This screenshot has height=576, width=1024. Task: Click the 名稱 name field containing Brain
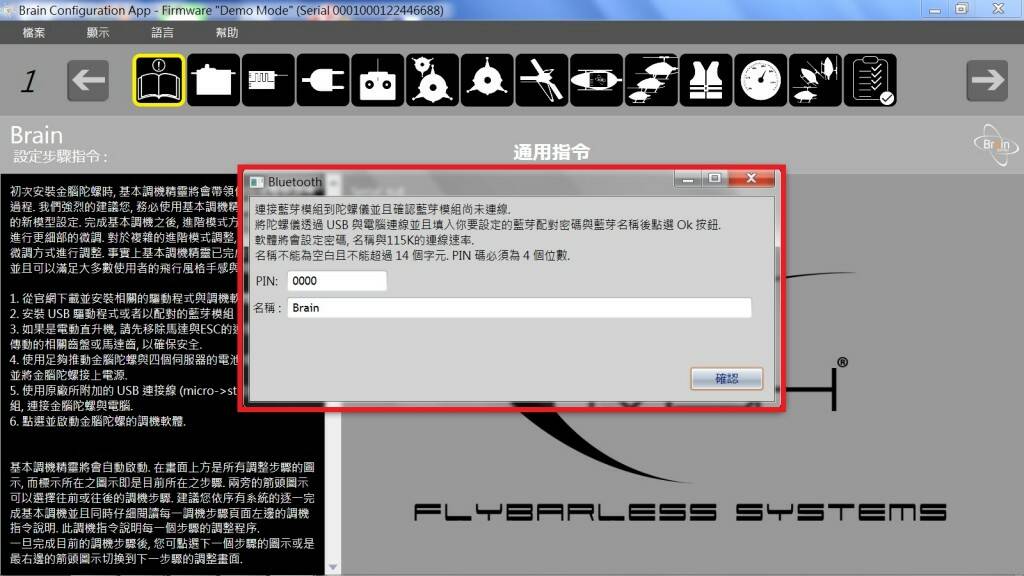(518, 308)
